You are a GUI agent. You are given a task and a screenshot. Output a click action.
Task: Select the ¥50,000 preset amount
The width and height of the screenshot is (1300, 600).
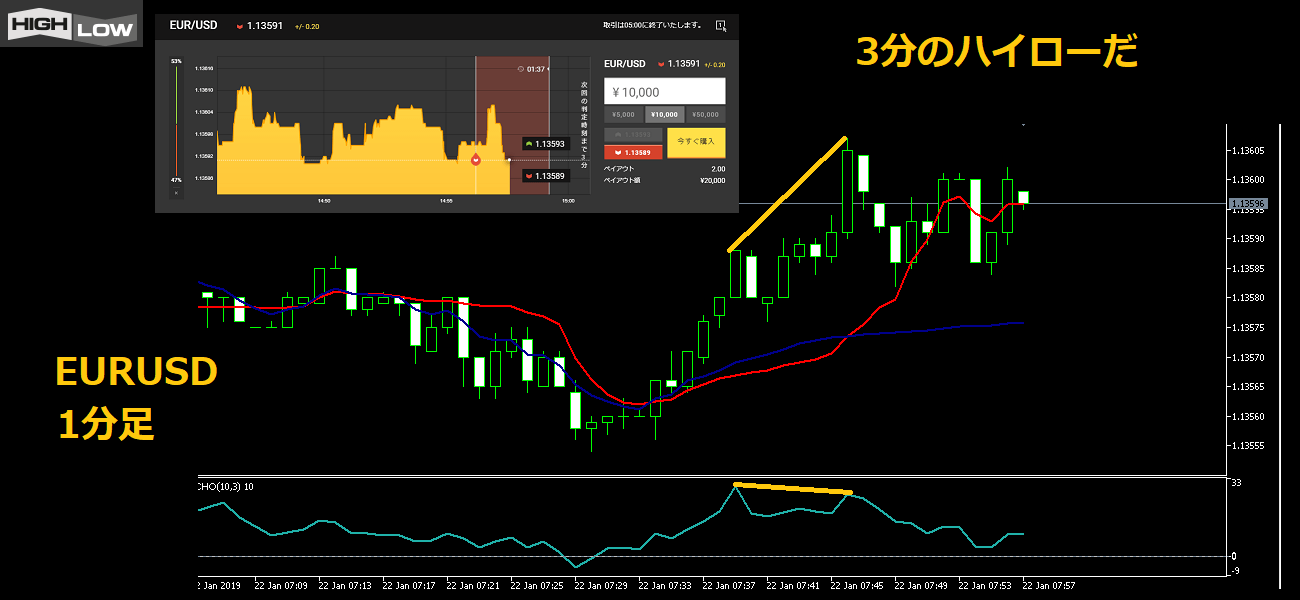coord(705,114)
